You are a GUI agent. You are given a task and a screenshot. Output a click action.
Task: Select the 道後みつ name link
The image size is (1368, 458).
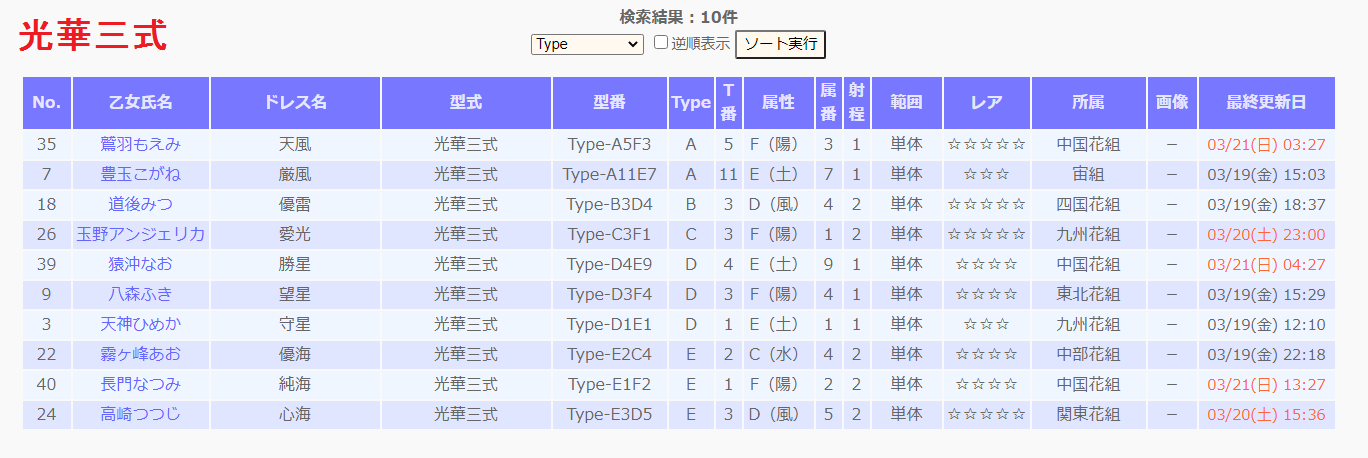140,204
